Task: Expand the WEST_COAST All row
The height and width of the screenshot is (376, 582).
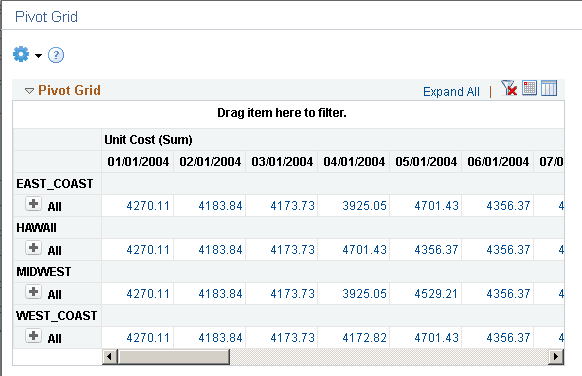Action: tap(33, 336)
